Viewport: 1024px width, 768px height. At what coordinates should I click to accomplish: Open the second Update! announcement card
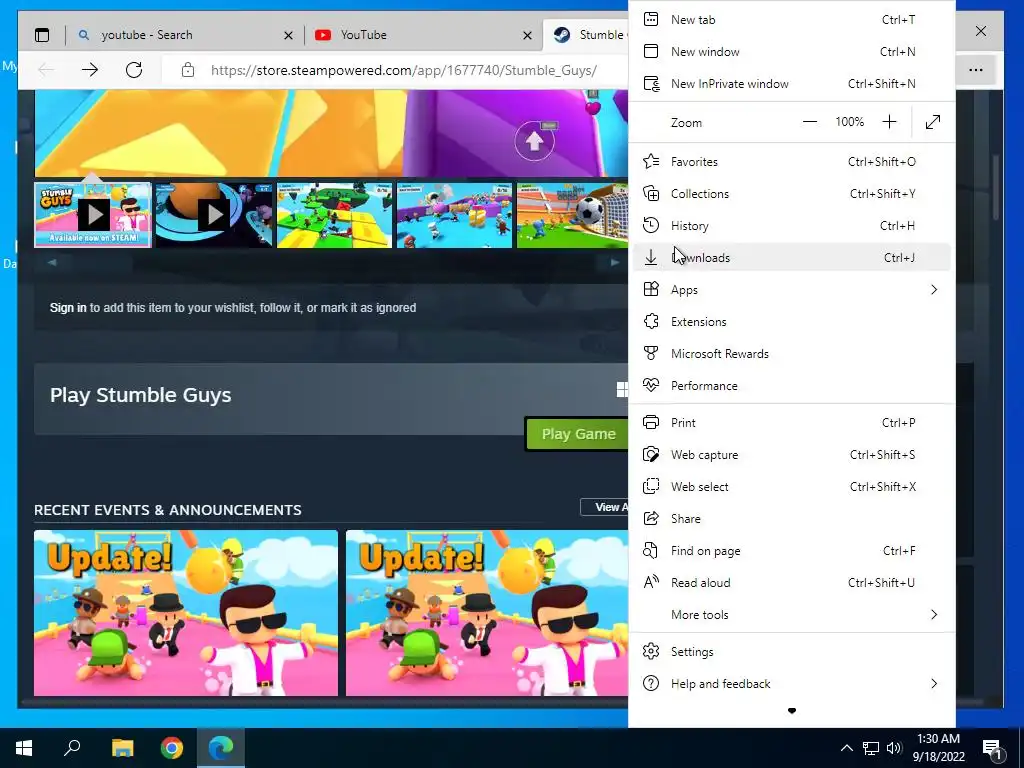coord(487,613)
